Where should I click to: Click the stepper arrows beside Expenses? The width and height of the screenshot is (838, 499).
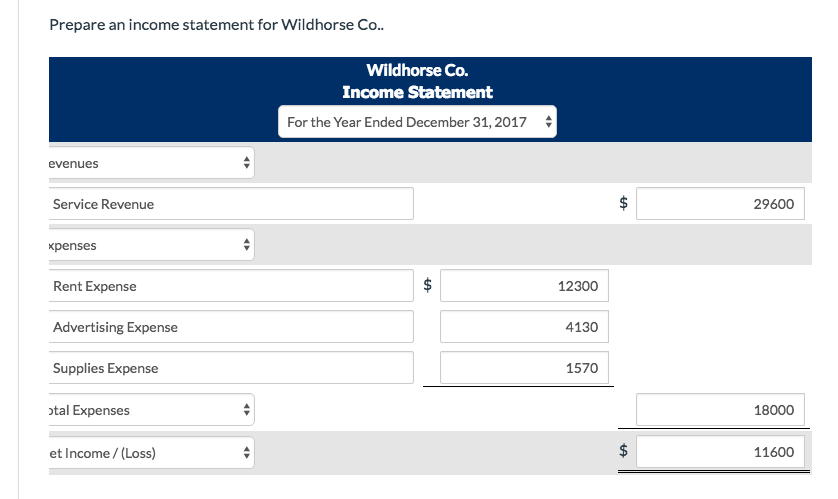point(246,245)
